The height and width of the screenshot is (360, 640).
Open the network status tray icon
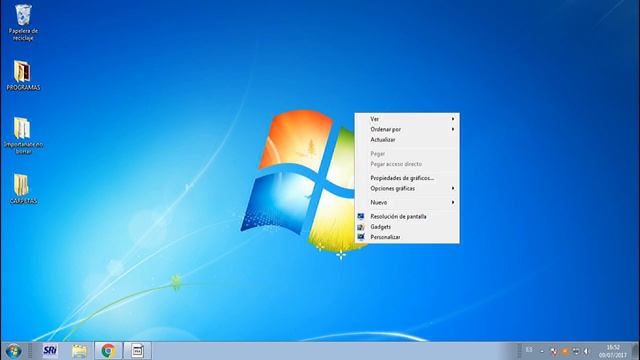click(x=576, y=351)
